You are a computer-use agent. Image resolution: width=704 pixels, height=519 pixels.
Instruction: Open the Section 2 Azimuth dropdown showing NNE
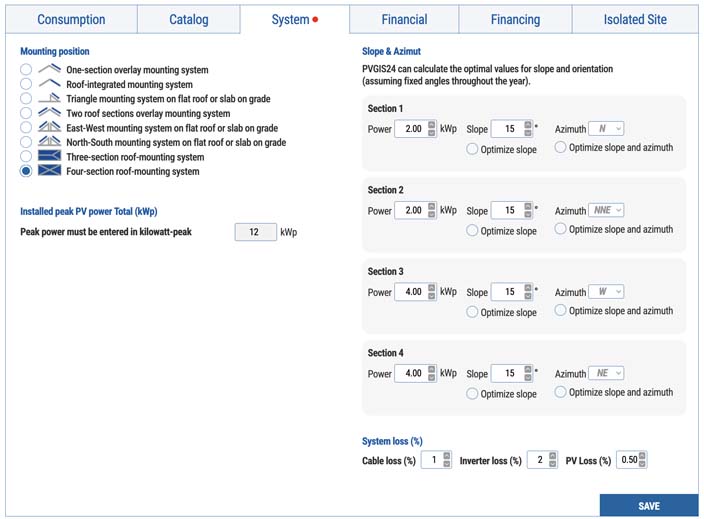[606, 210]
